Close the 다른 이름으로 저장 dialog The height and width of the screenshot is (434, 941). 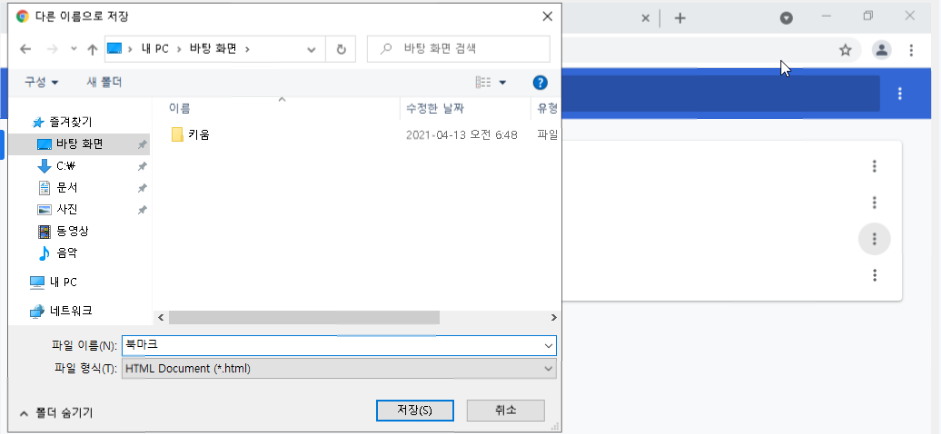click(547, 16)
